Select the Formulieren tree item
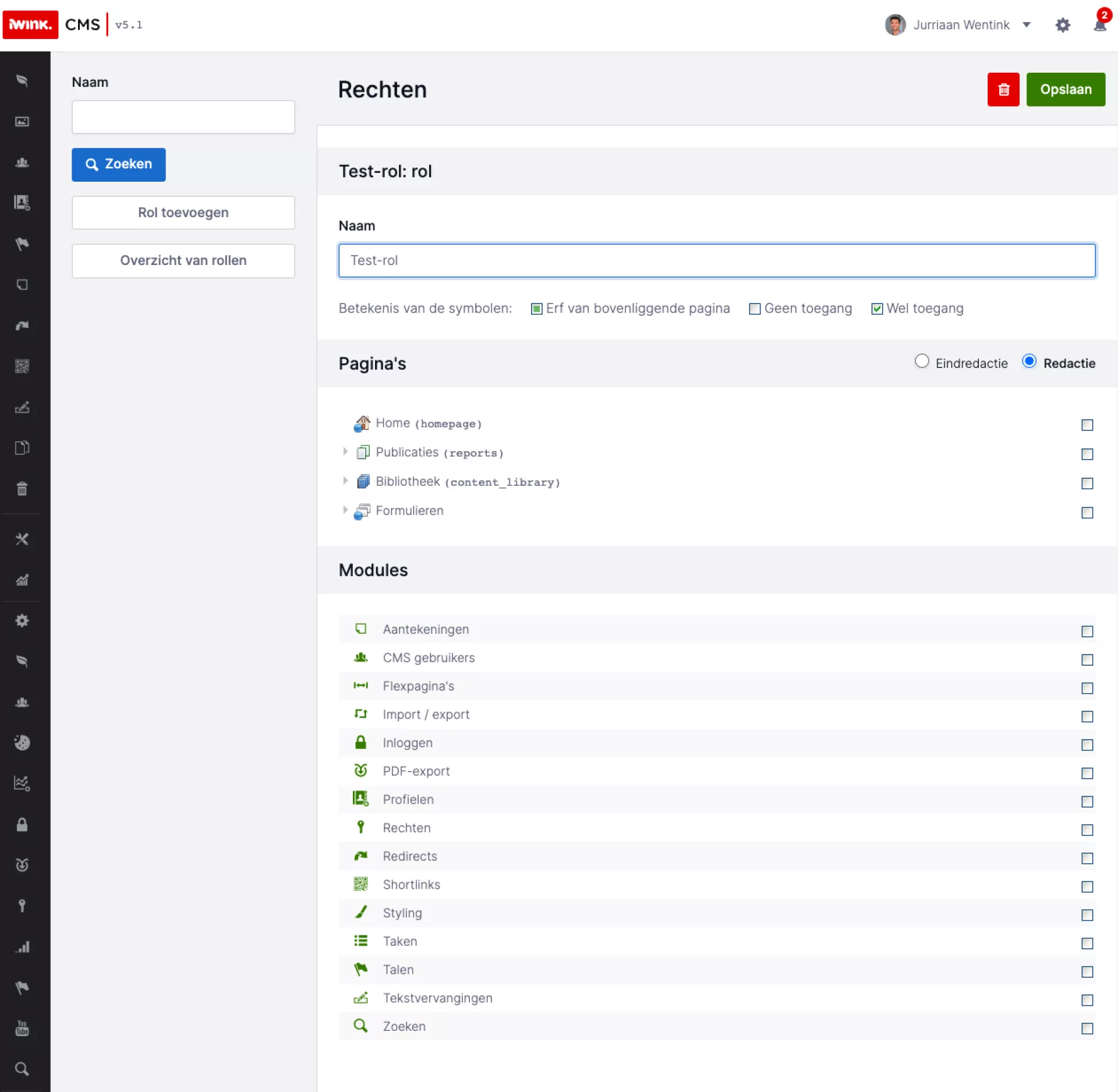 point(409,511)
